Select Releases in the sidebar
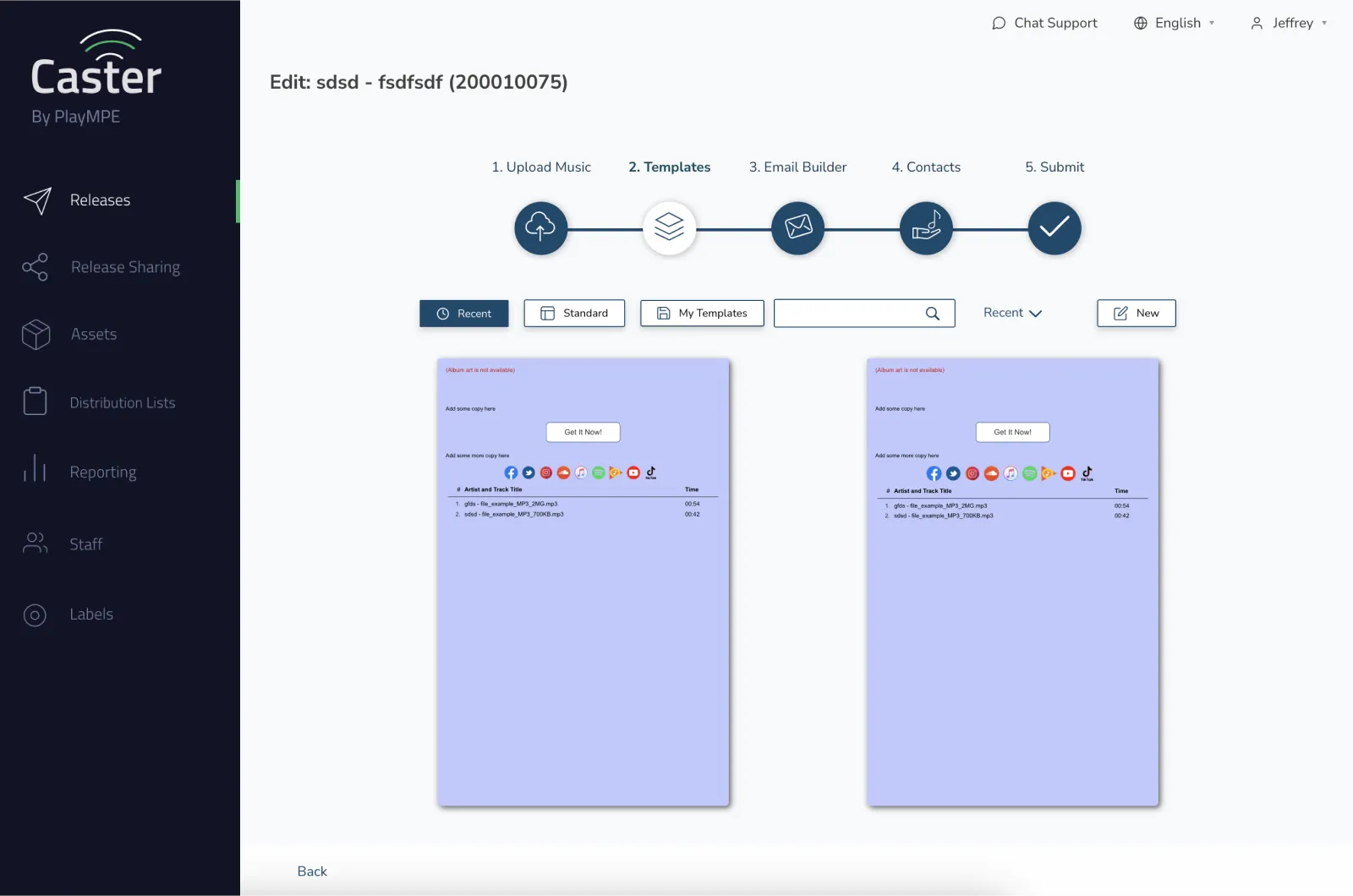 [100, 200]
